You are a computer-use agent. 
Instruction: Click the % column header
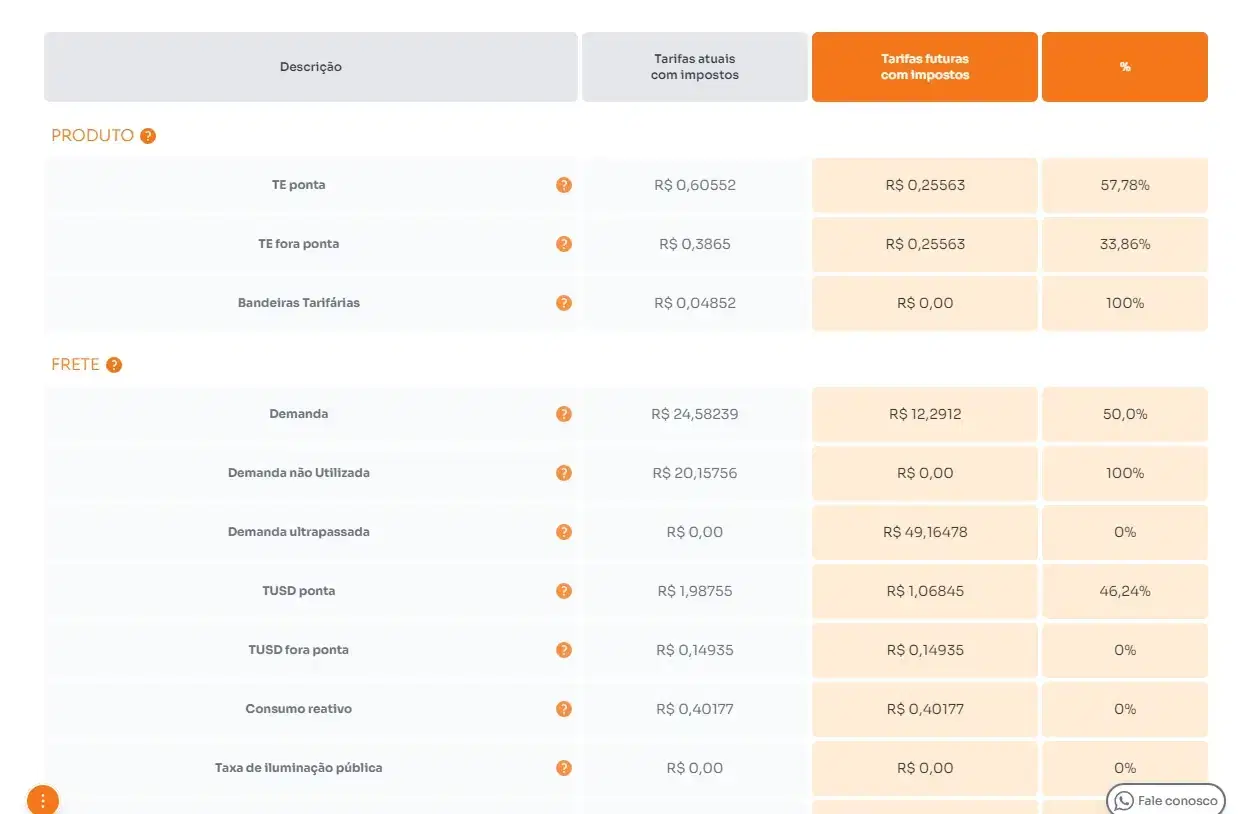(1125, 67)
